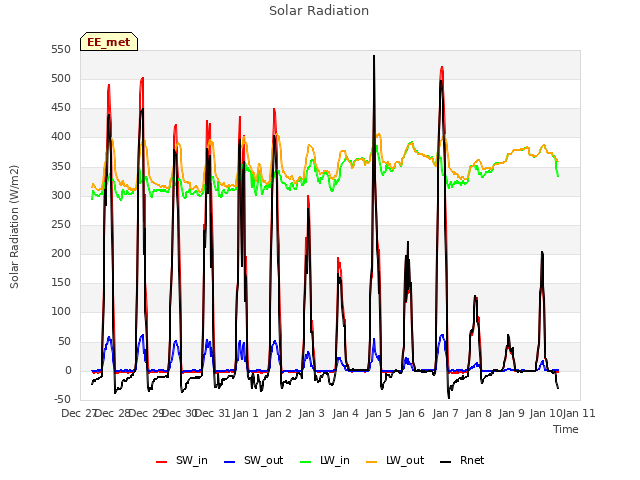Click the green LW_in legend swatch
Screen dimensions: 640x480
click(306, 462)
